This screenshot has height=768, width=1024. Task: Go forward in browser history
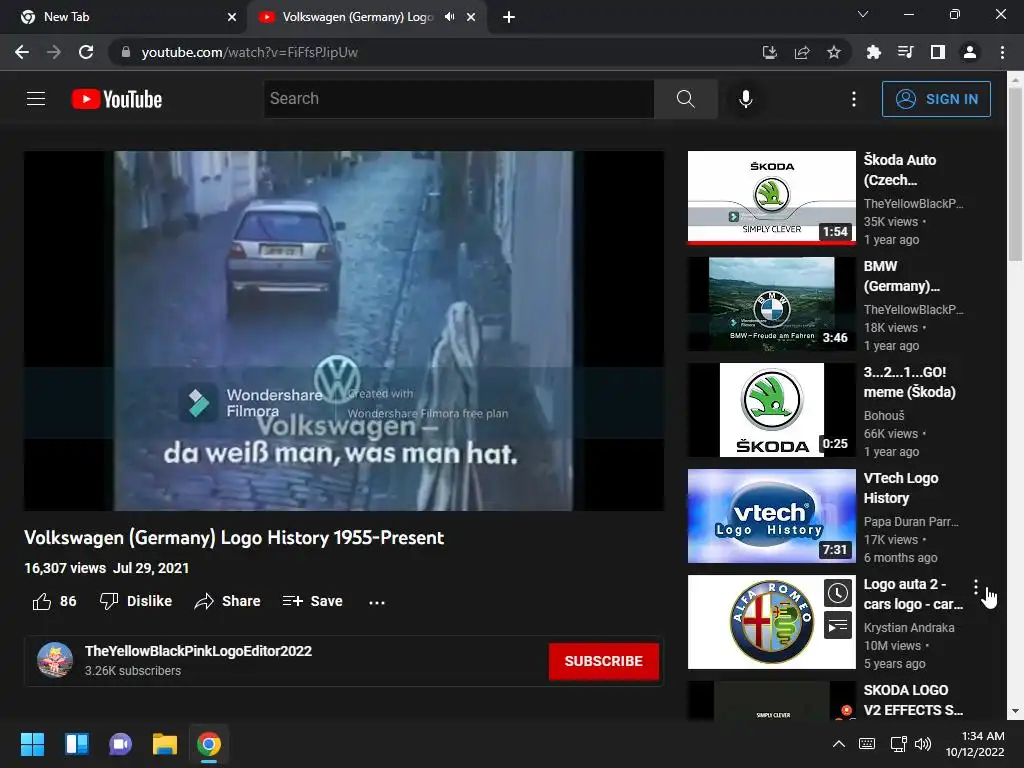click(x=54, y=52)
